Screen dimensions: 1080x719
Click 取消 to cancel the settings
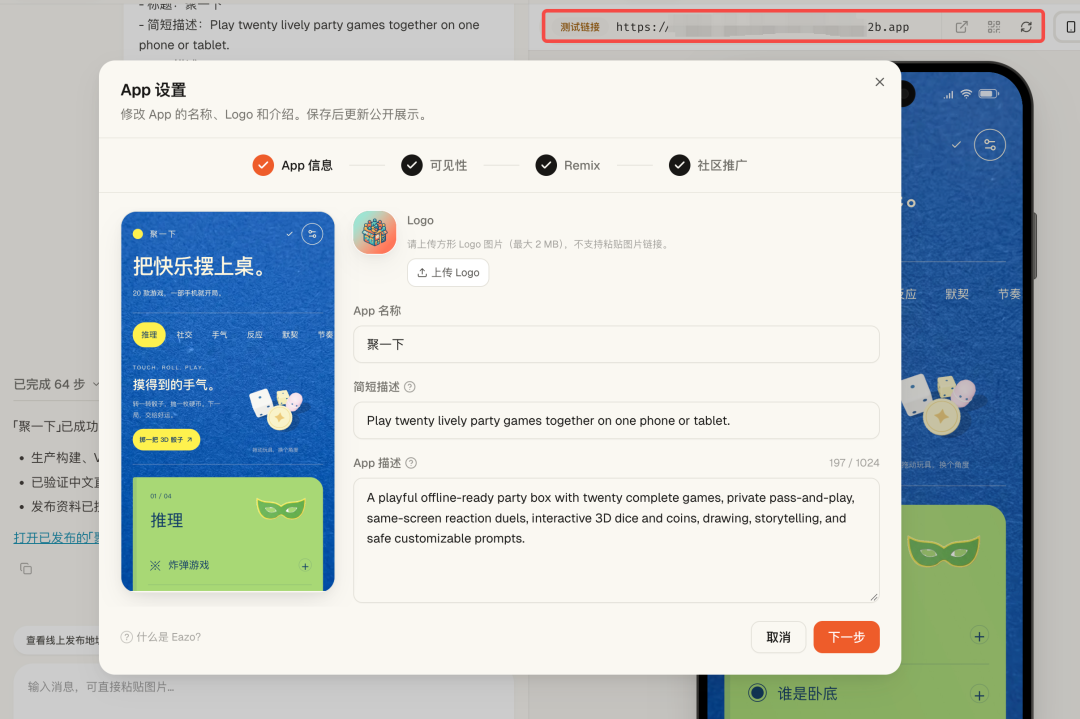(x=778, y=637)
